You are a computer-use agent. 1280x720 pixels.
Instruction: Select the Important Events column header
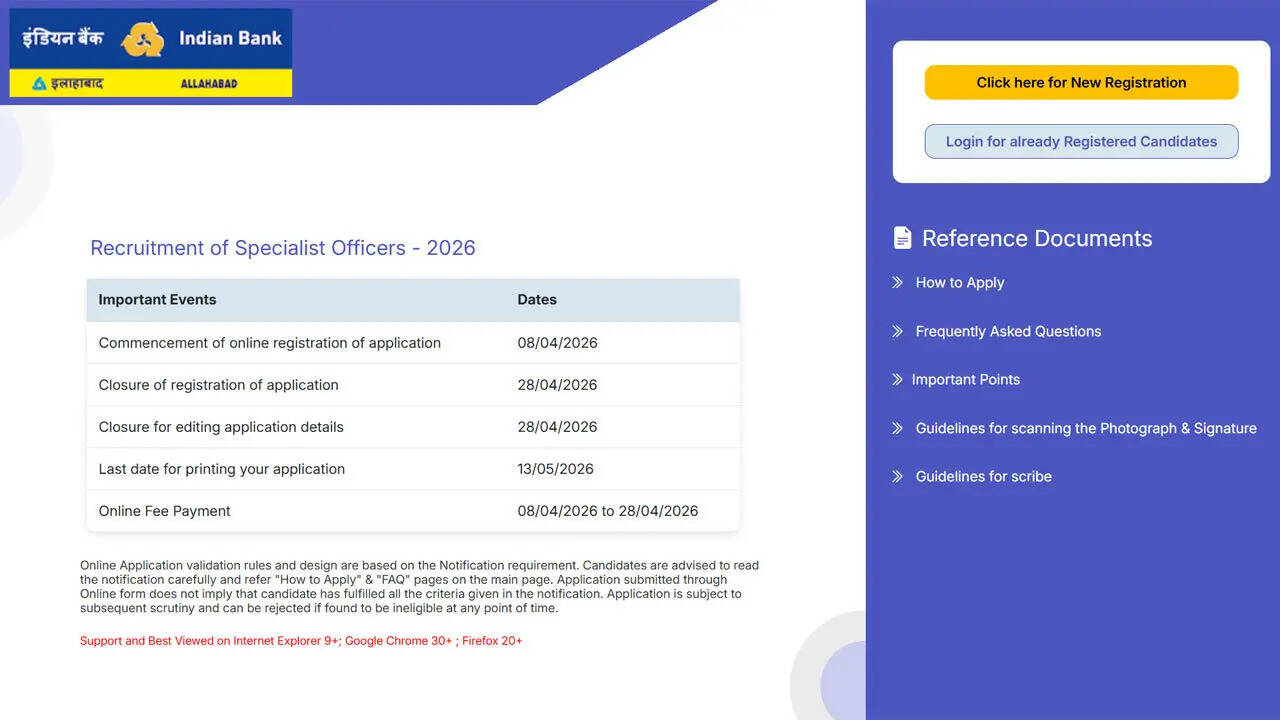pos(157,299)
